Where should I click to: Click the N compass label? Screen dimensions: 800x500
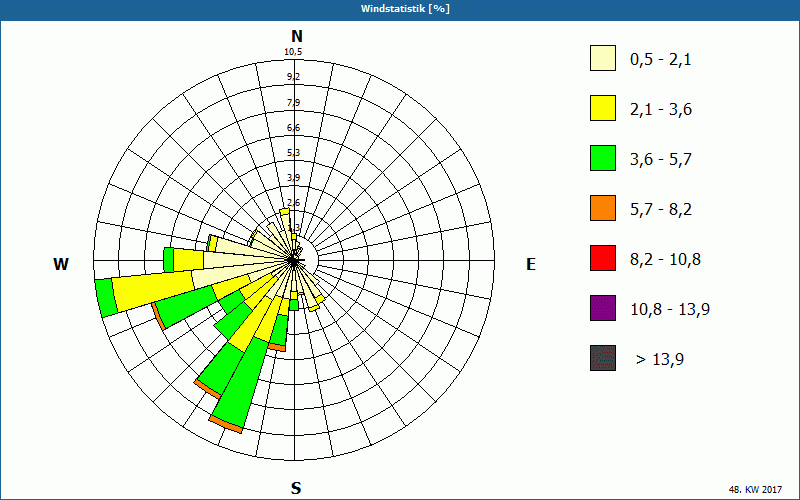tap(296, 37)
